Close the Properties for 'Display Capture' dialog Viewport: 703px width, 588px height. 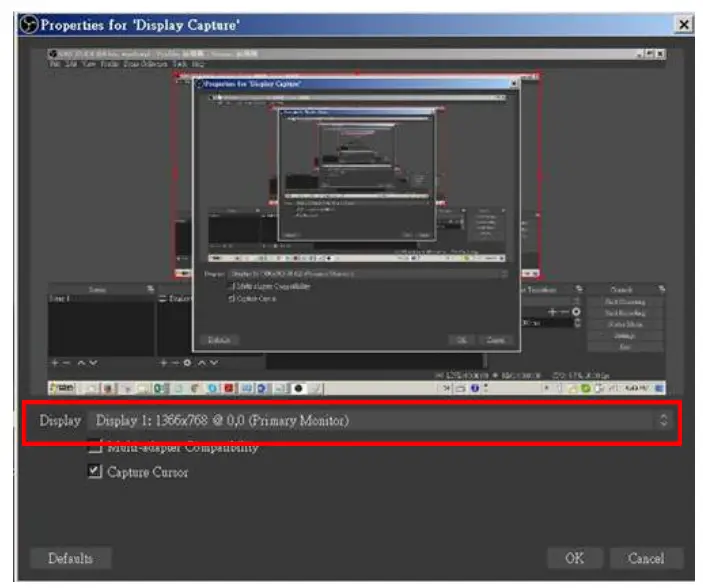(684, 24)
